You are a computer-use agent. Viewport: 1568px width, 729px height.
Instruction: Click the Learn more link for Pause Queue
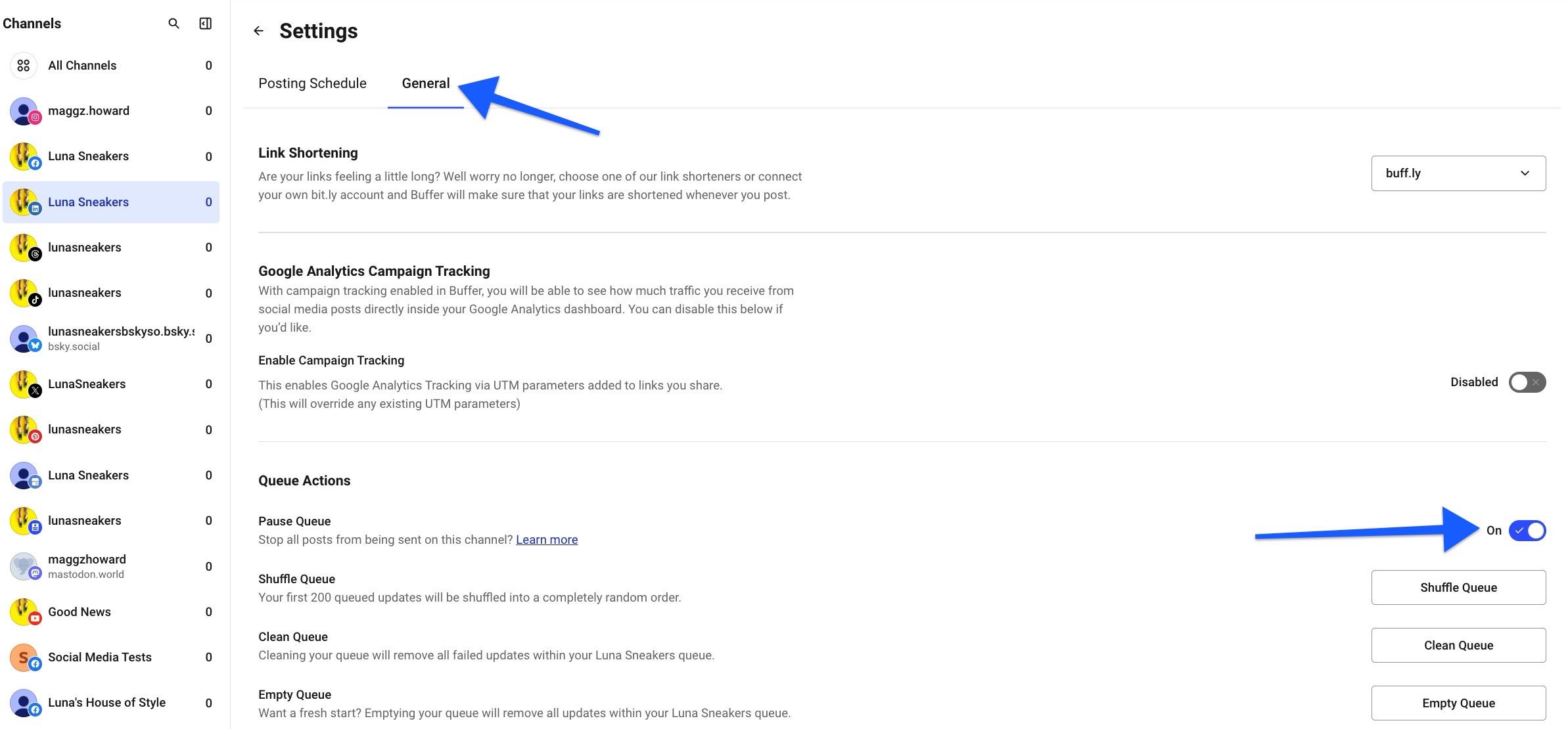[x=546, y=539]
